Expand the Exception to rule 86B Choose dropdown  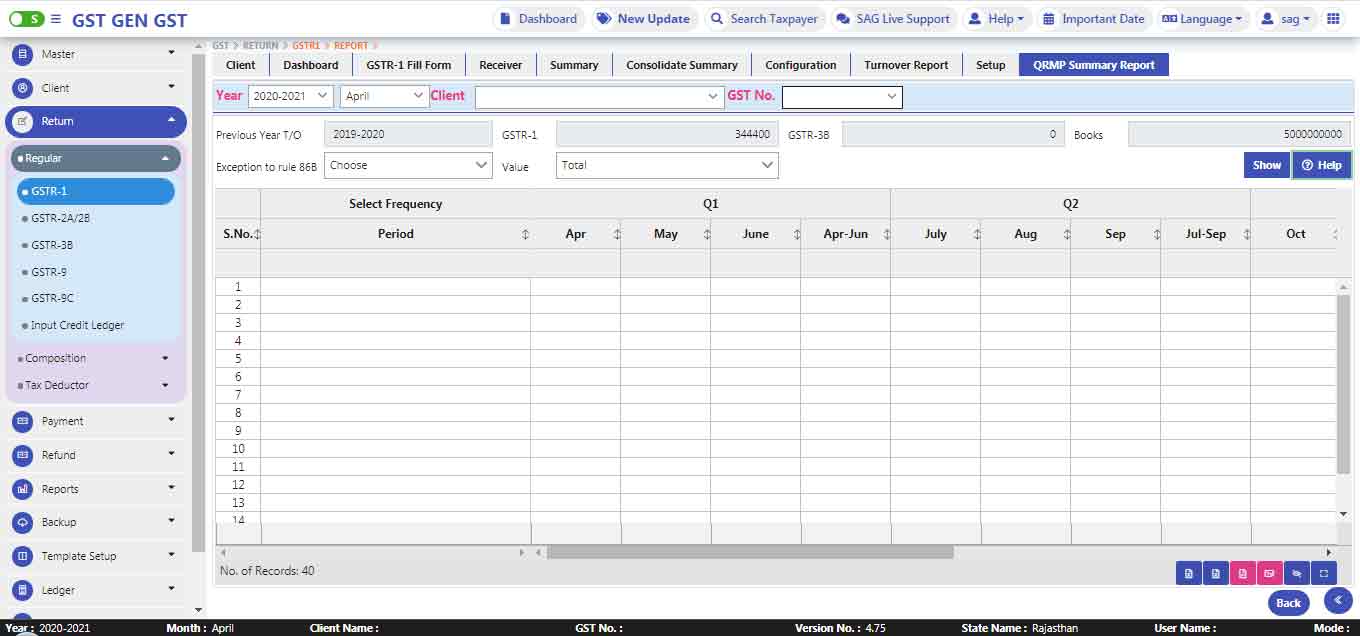click(408, 165)
